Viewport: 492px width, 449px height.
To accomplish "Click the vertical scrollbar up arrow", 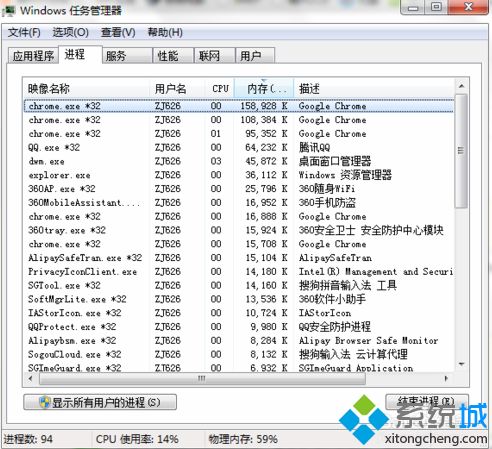I will tap(461, 86).
